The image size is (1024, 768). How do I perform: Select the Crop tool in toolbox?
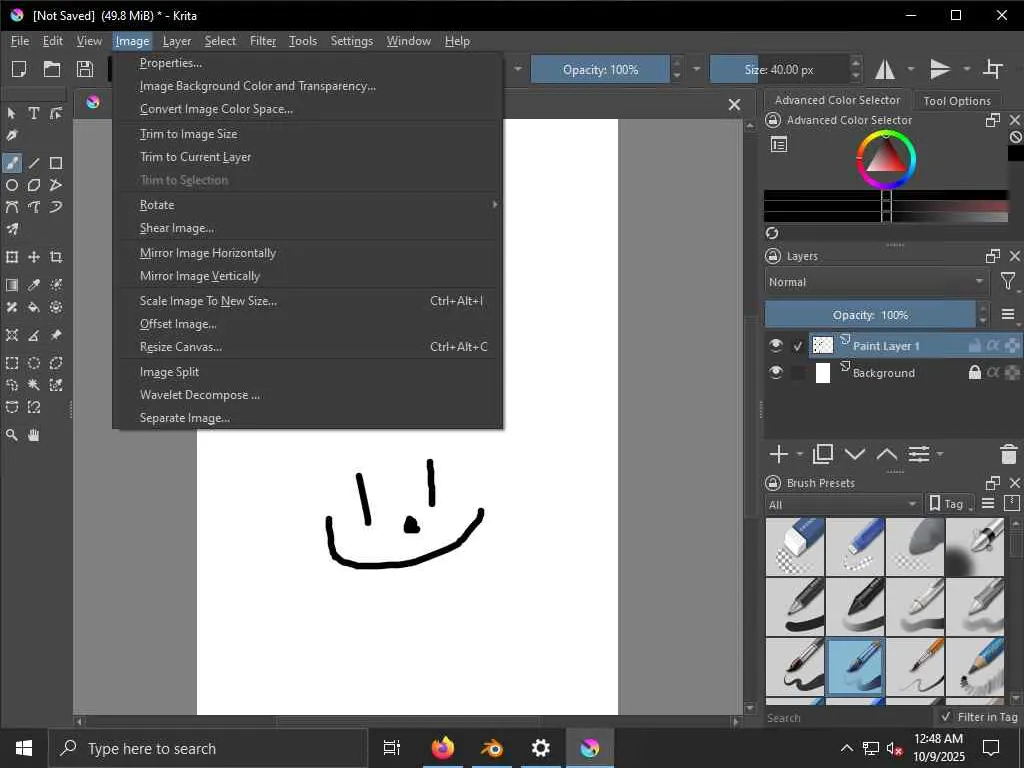click(56, 257)
